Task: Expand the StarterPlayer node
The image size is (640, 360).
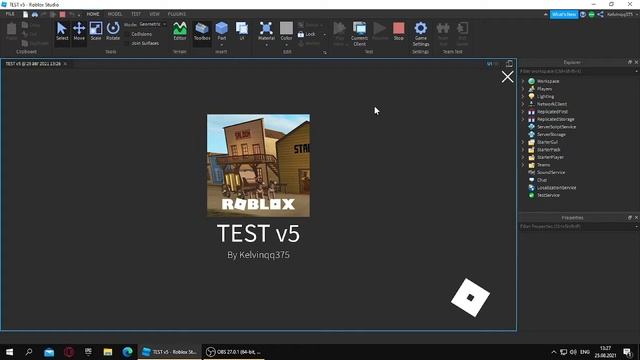Action: click(x=523, y=157)
